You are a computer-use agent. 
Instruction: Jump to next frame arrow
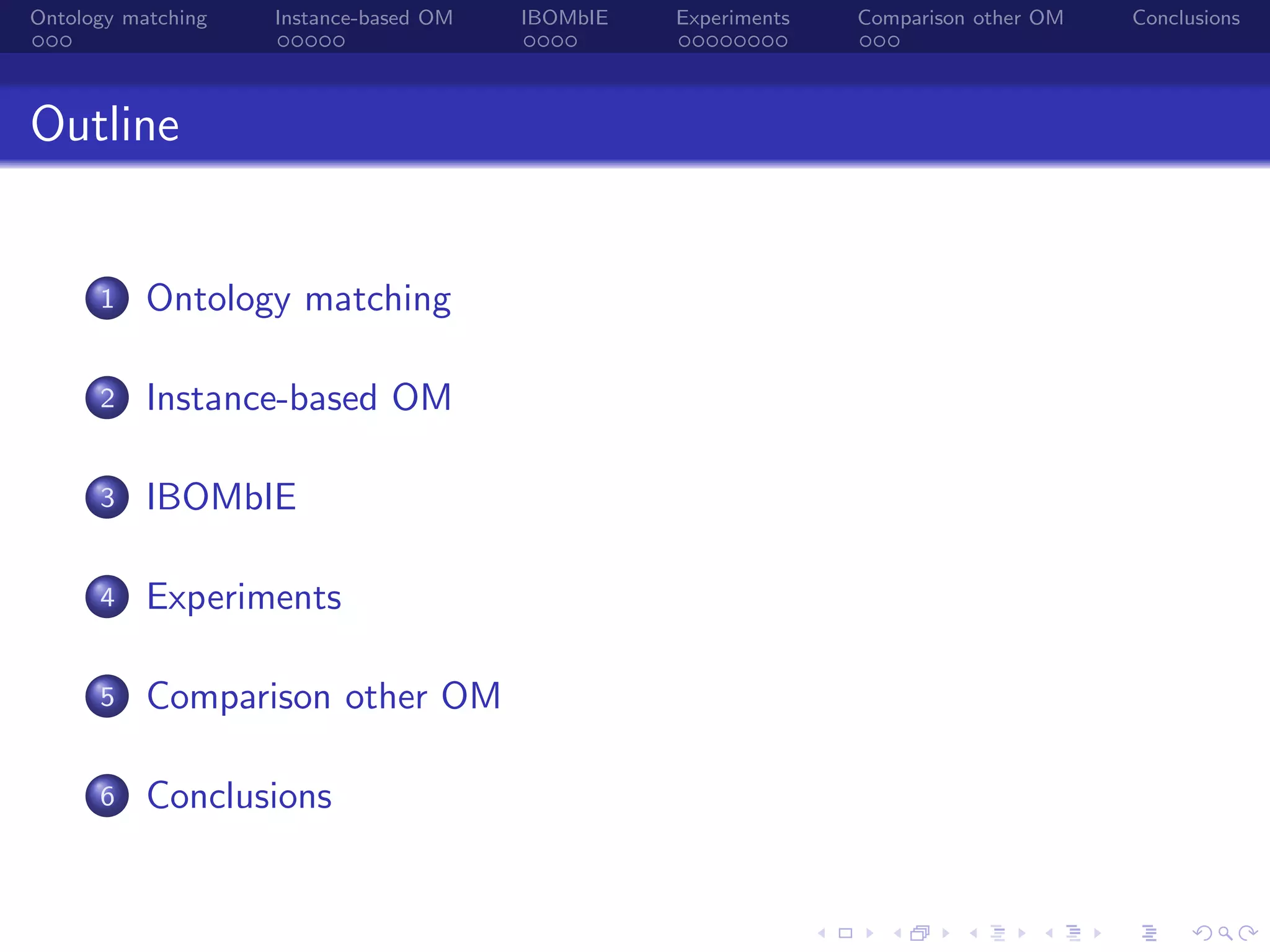pos(946,933)
